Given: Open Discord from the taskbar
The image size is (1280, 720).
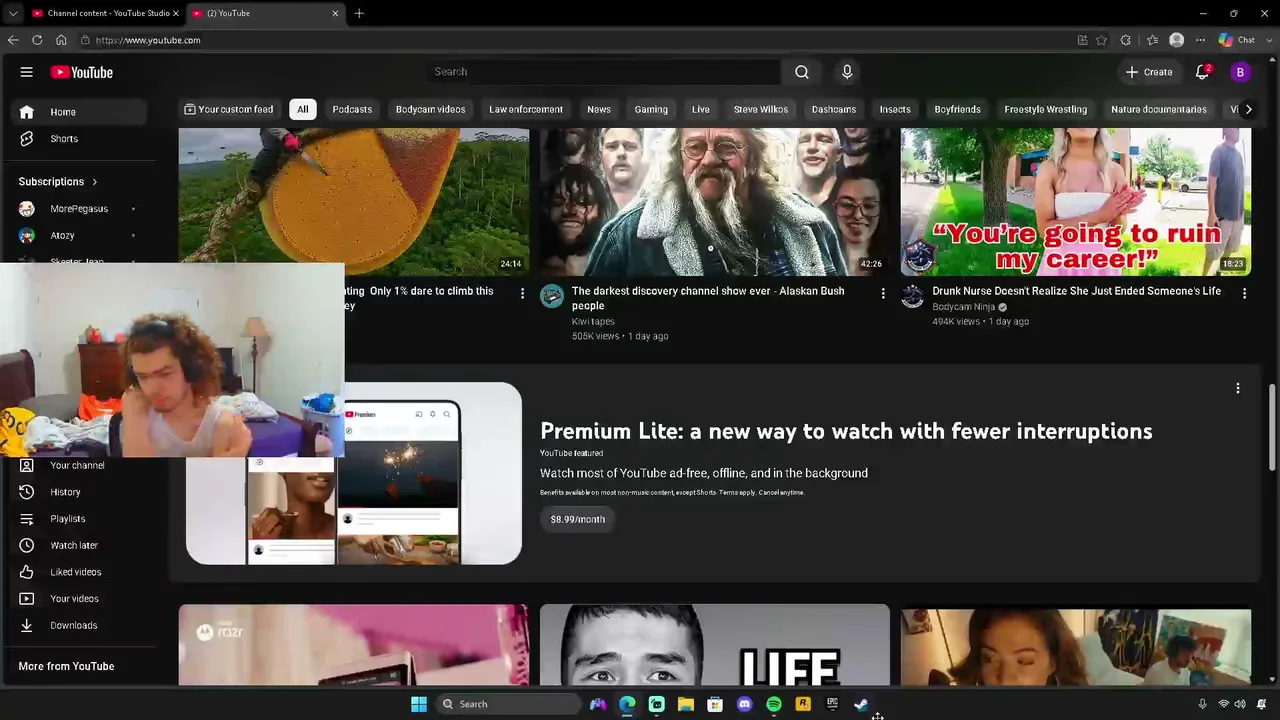Looking at the screenshot, I should (x=744, y=704).
